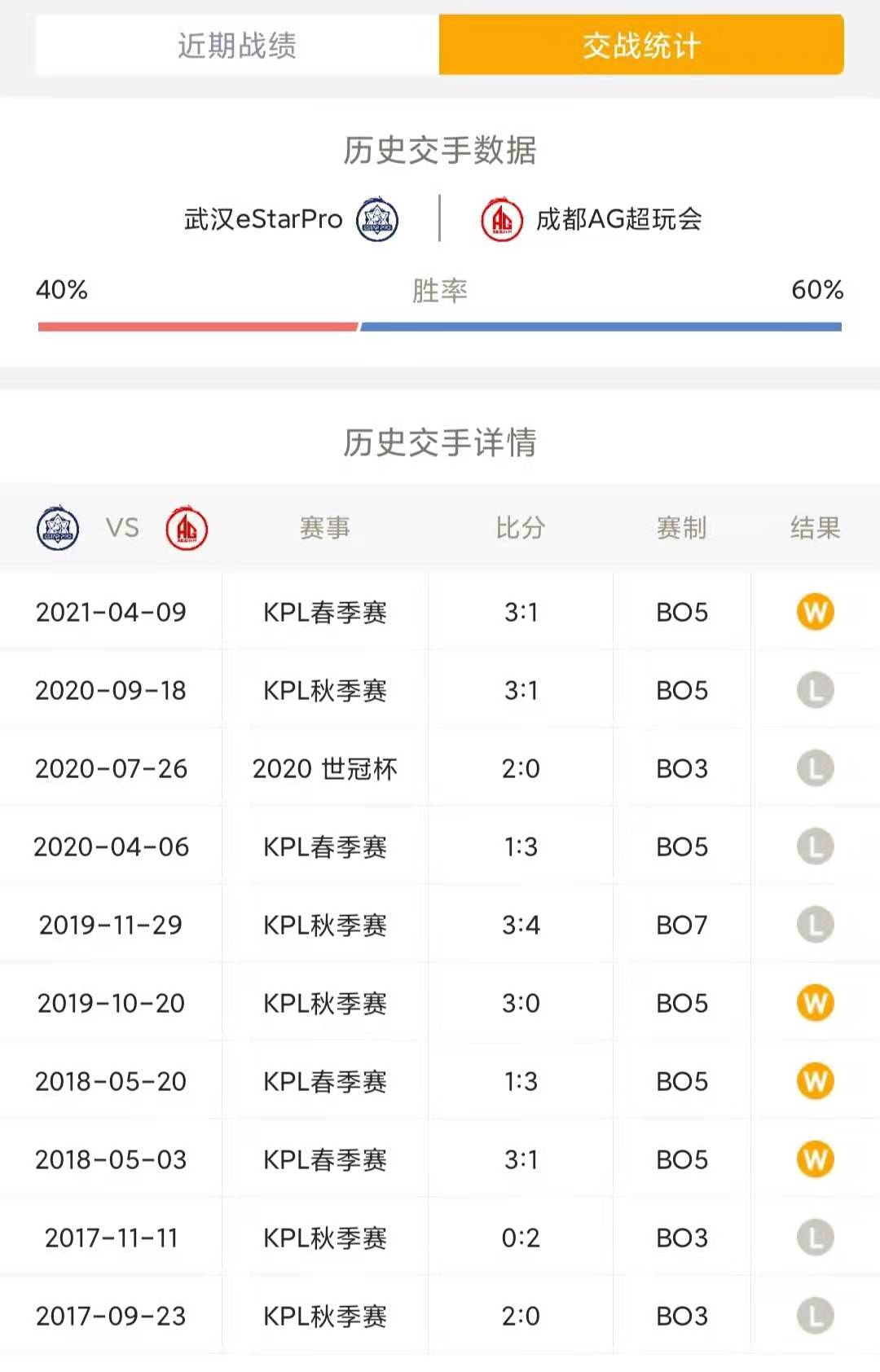Image resolution: width=880 pixels, height=1372 pixels.
Task: Click the 成都AG超玩会 red team logo
Action: click(x=502, y=219)
